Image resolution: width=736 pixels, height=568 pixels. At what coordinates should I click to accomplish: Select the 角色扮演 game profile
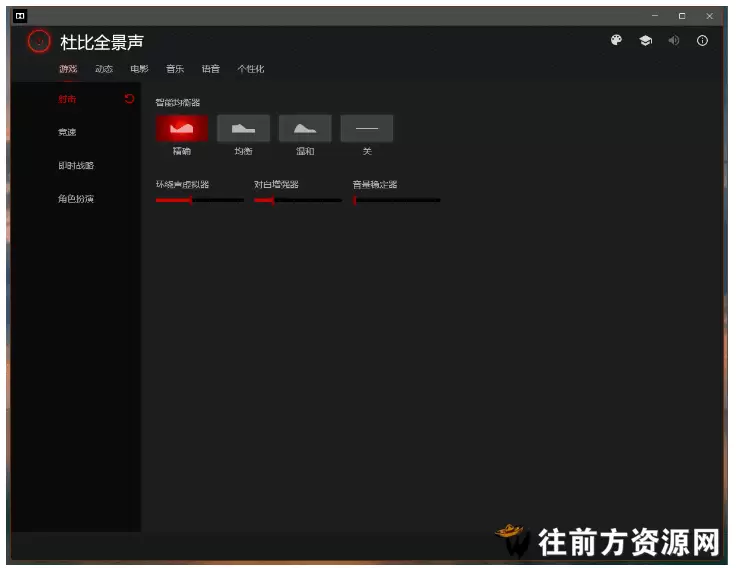coord(76,199)
